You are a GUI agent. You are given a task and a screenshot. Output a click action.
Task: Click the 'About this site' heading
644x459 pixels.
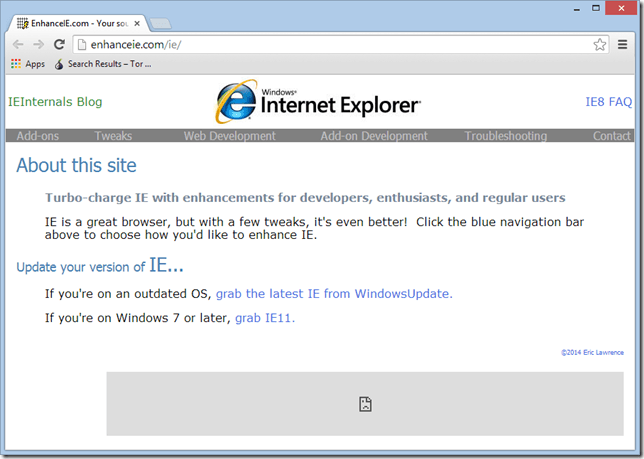pos(76,165)
